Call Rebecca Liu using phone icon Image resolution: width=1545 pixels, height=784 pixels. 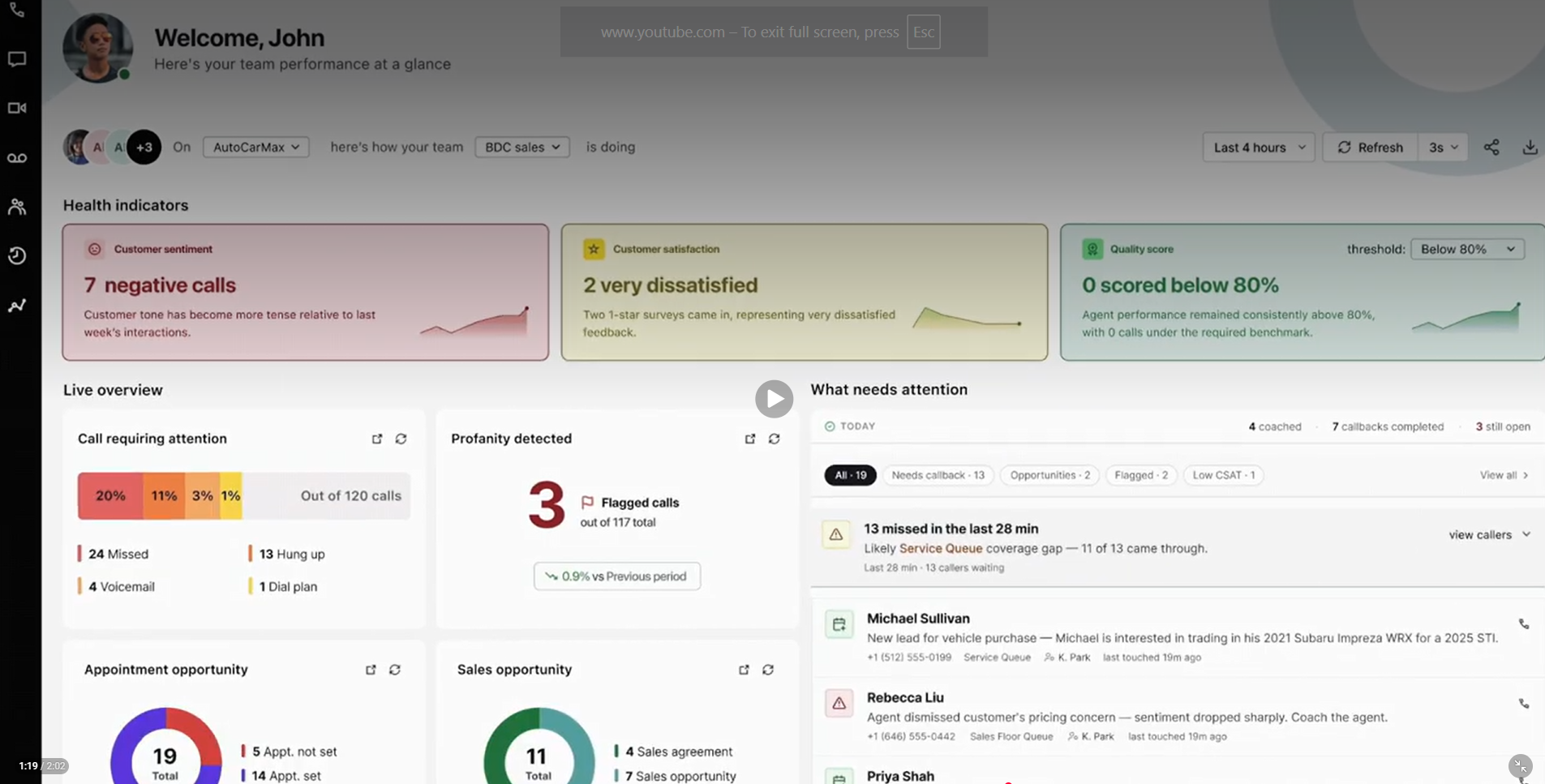point(1524,704)
